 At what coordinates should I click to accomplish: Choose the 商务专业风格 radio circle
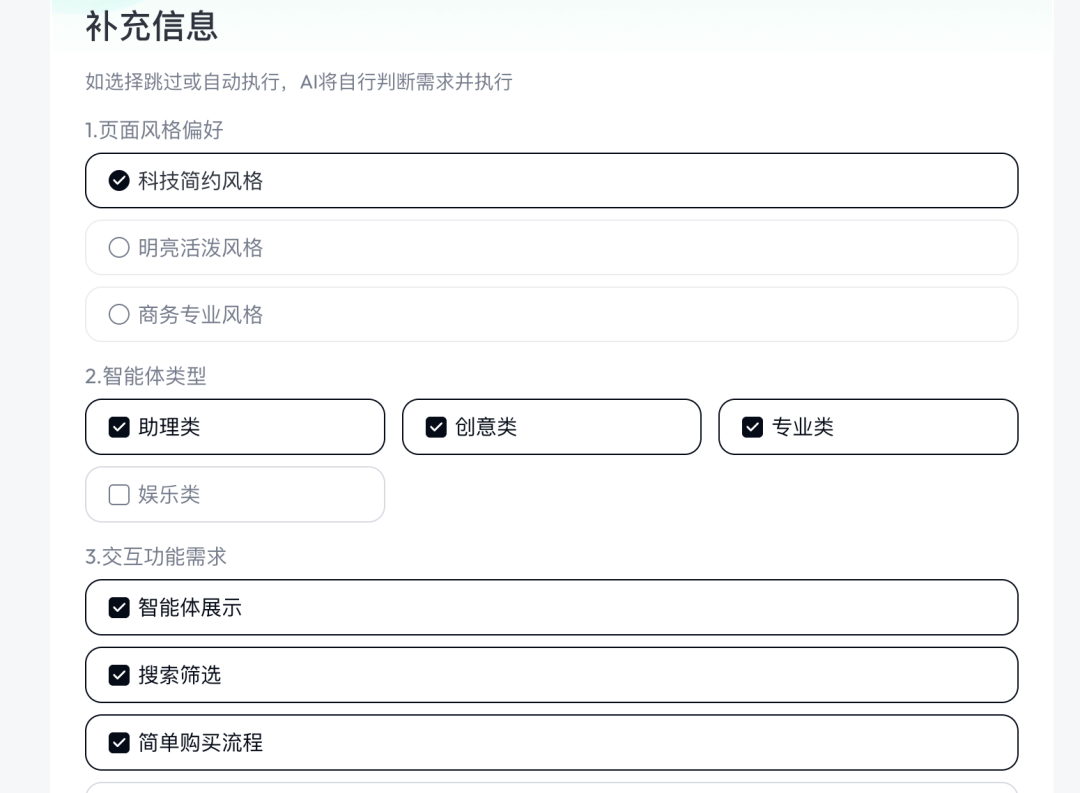click(x=119, y=314)
